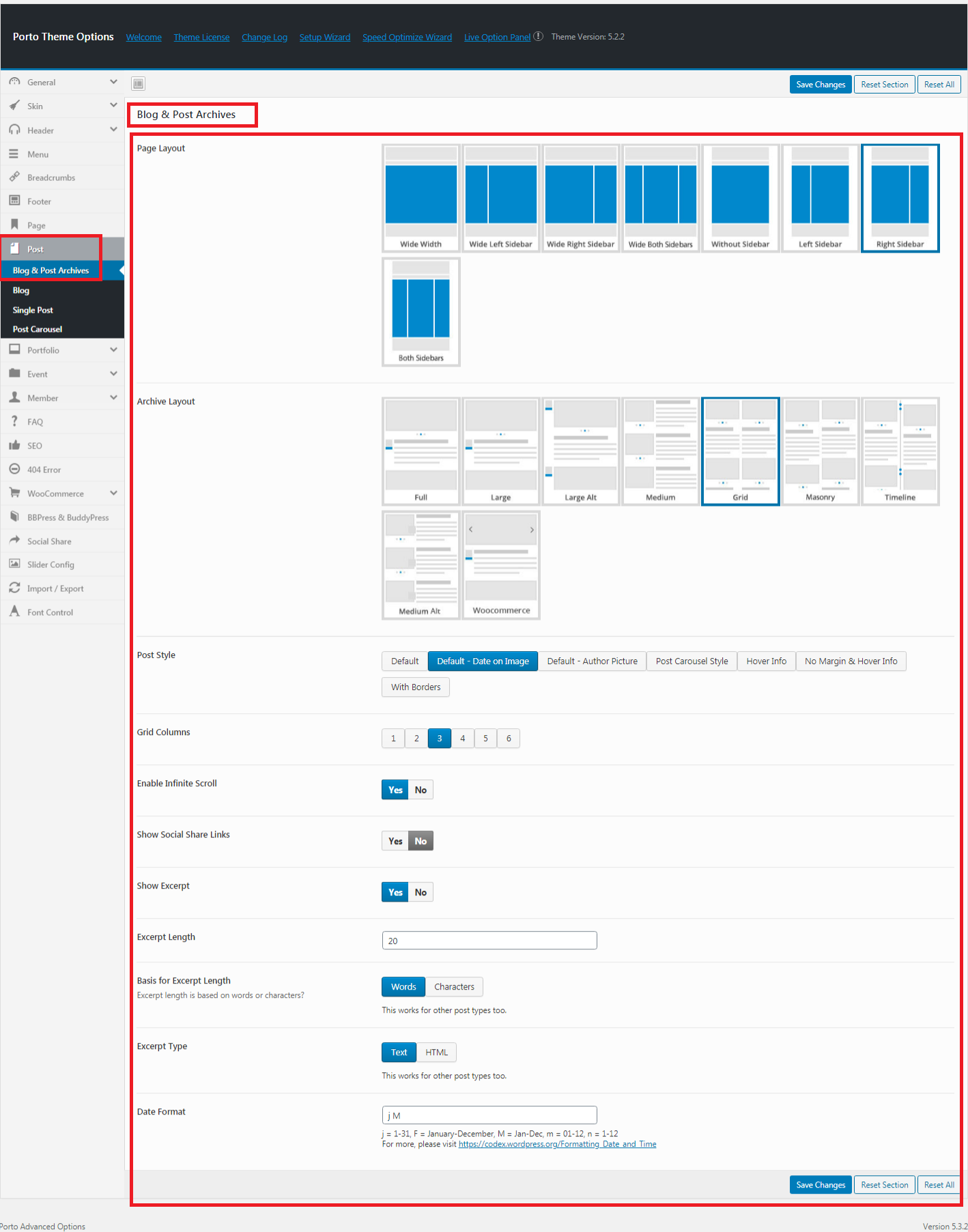Open the Speed Optimize Wizard link

407,38
